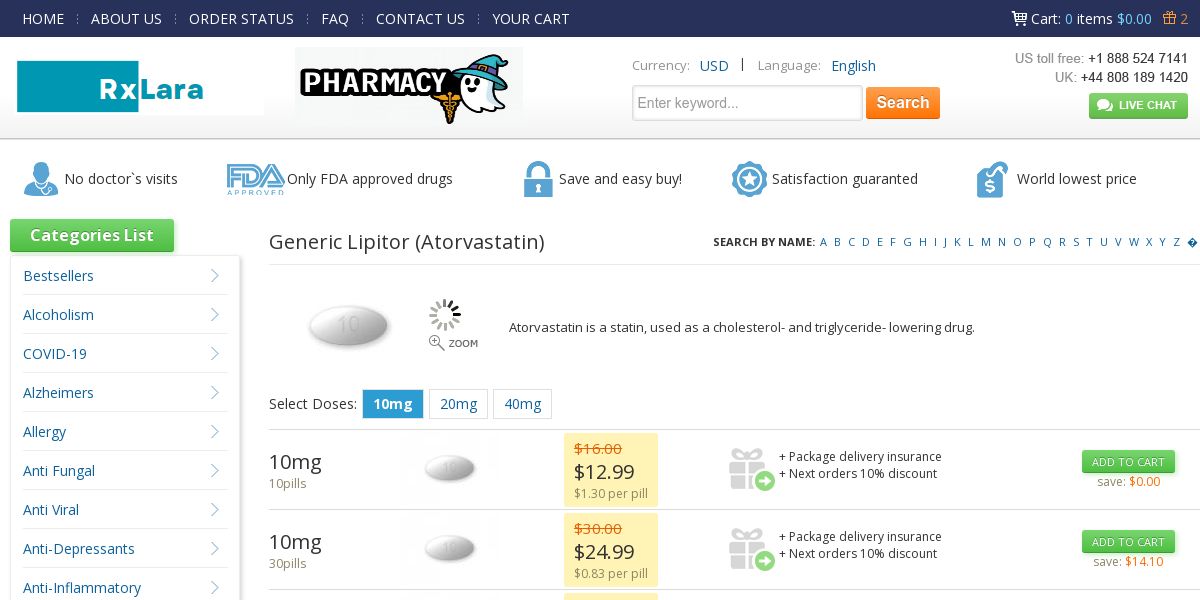Click the gift icon in 10 pills row
1200x600 pixels.
coord(751,469)
